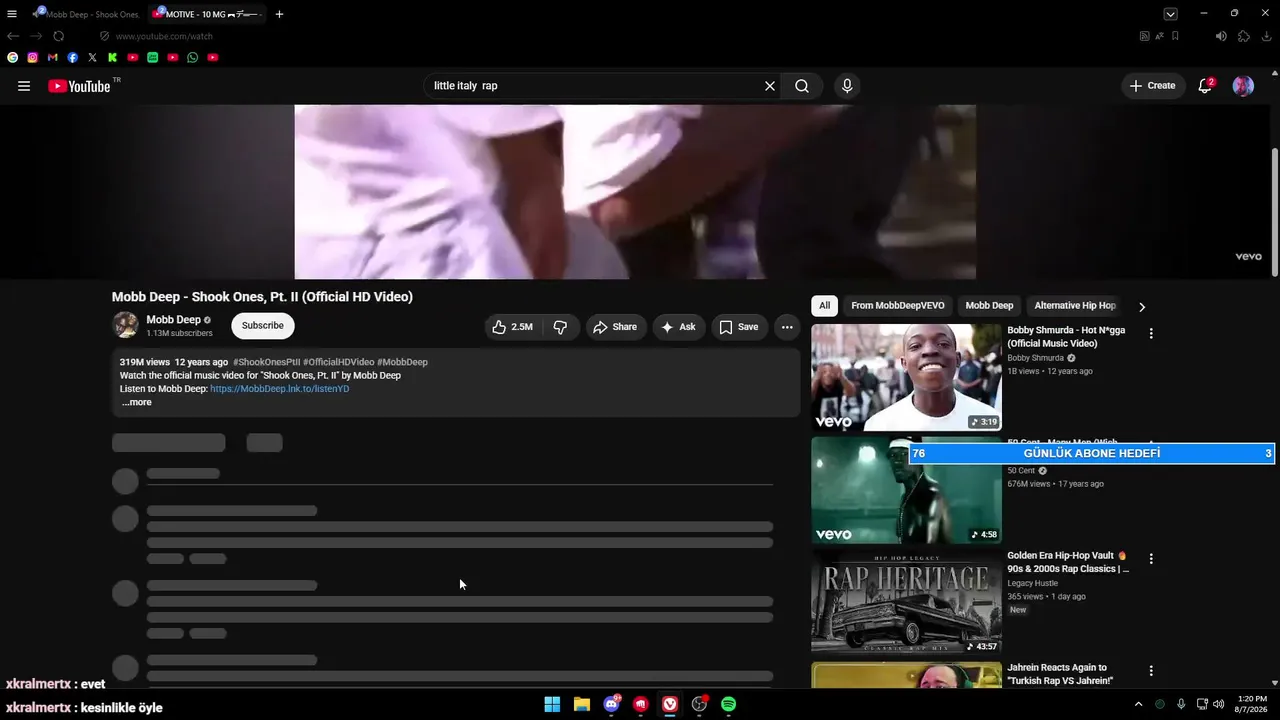Start voice search with microphone
Image resolution: width=1280 pixels, height=720 pixels.
847,86
